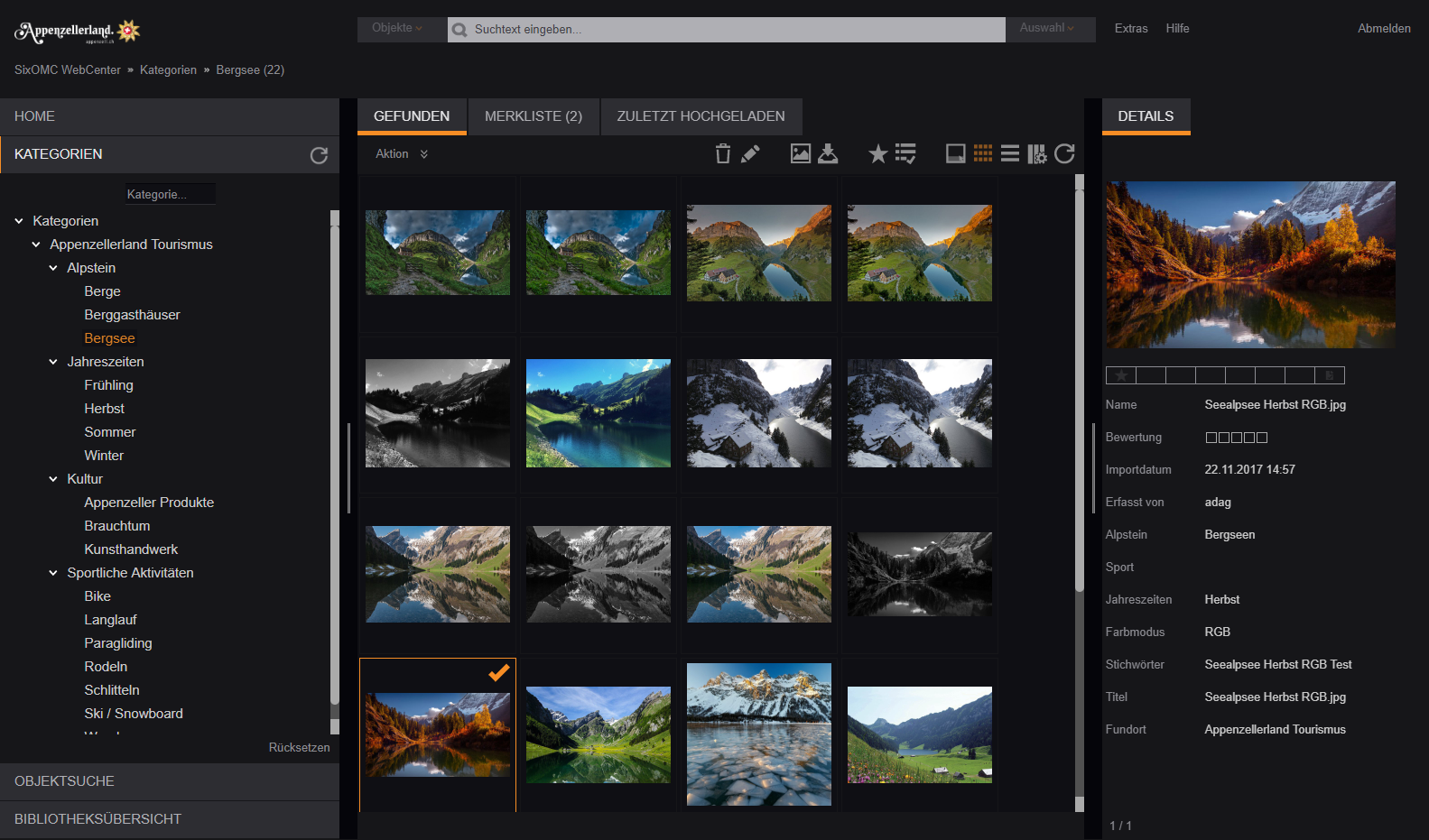This screenshot has height=840, width=1429.
Task: Refresh the Kategorien panel
Action: tap(319, 155)
